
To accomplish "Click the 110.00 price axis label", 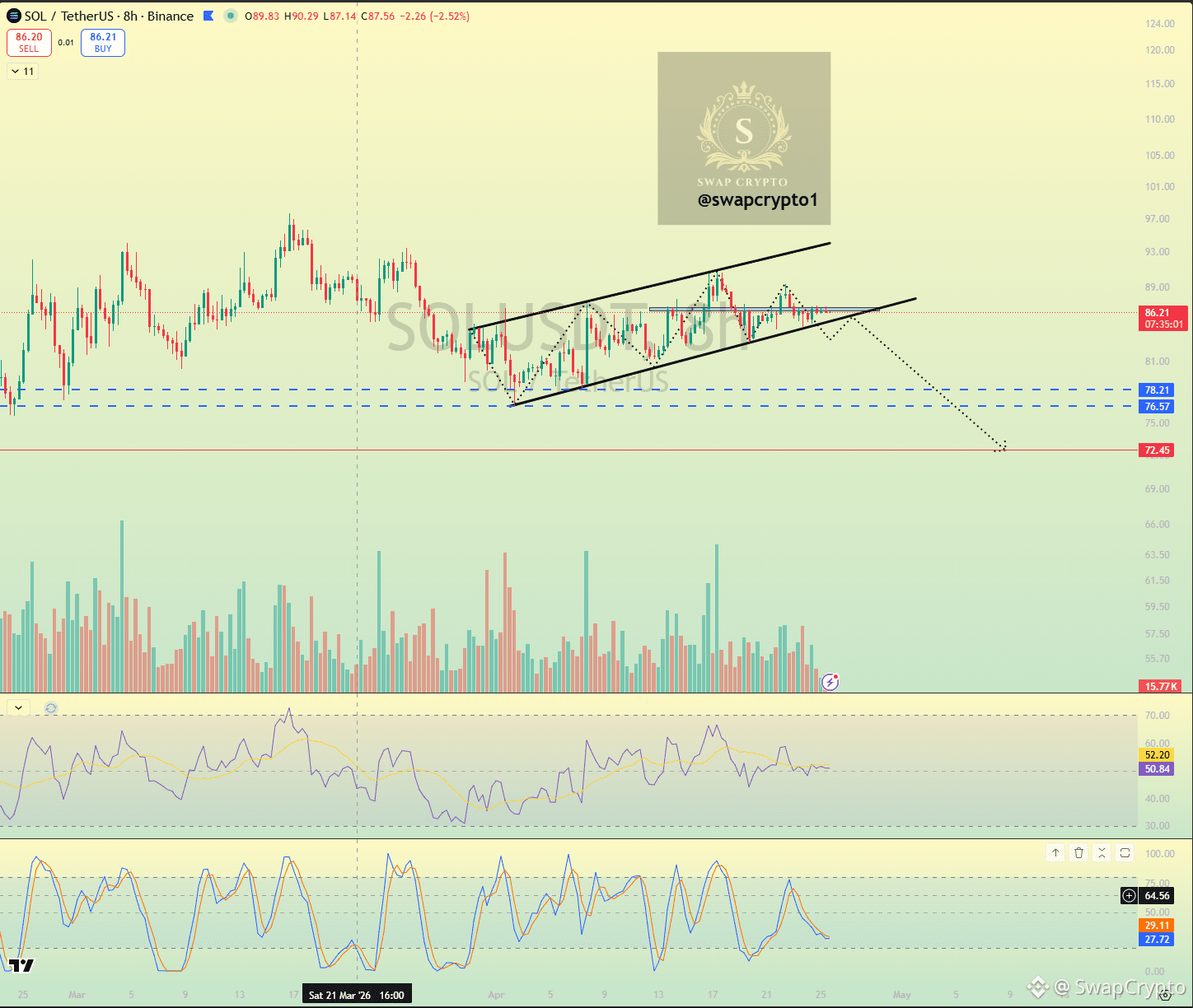I will click(x=1160, y=119).
